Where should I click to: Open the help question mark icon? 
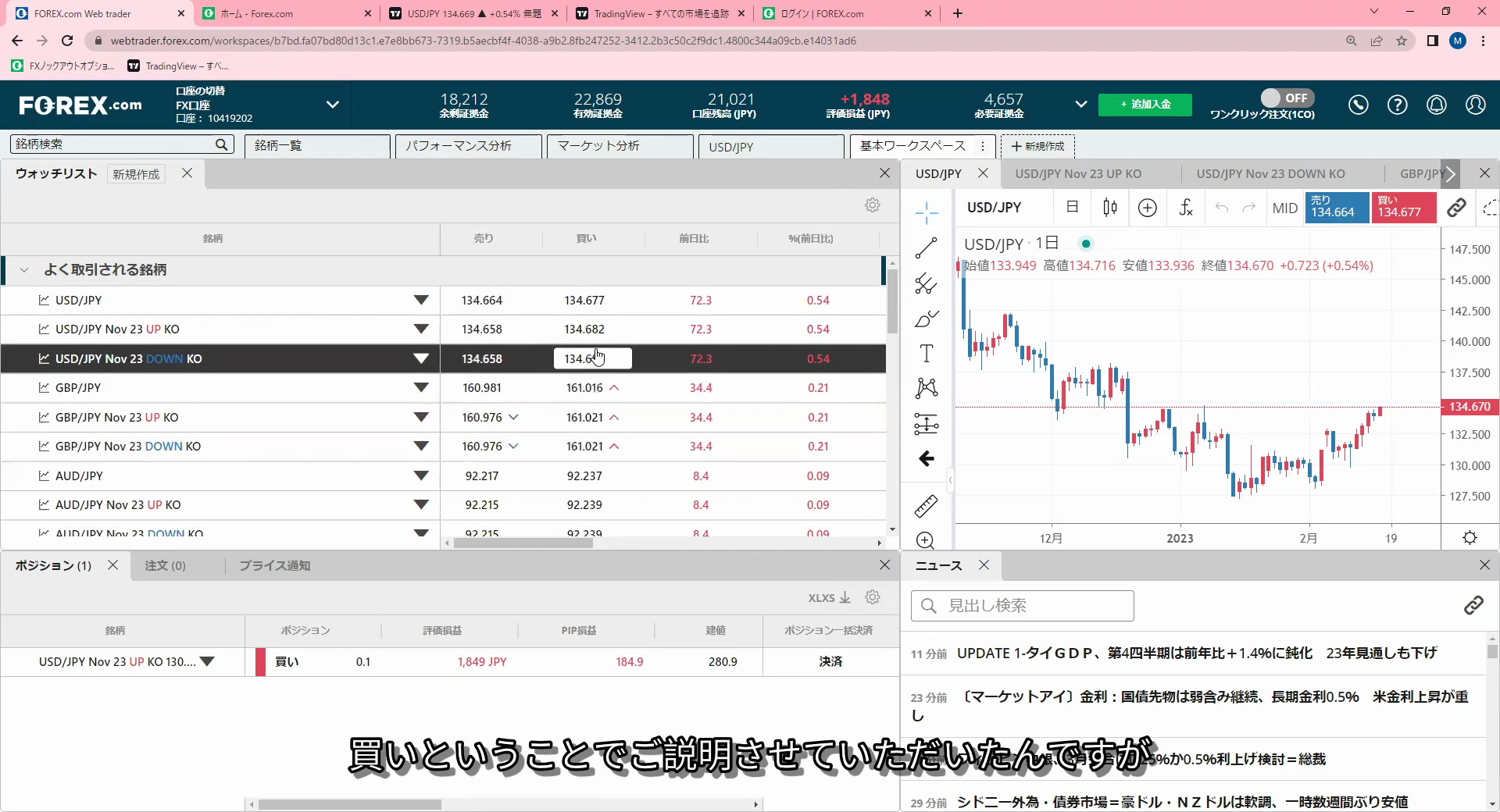1398,105
